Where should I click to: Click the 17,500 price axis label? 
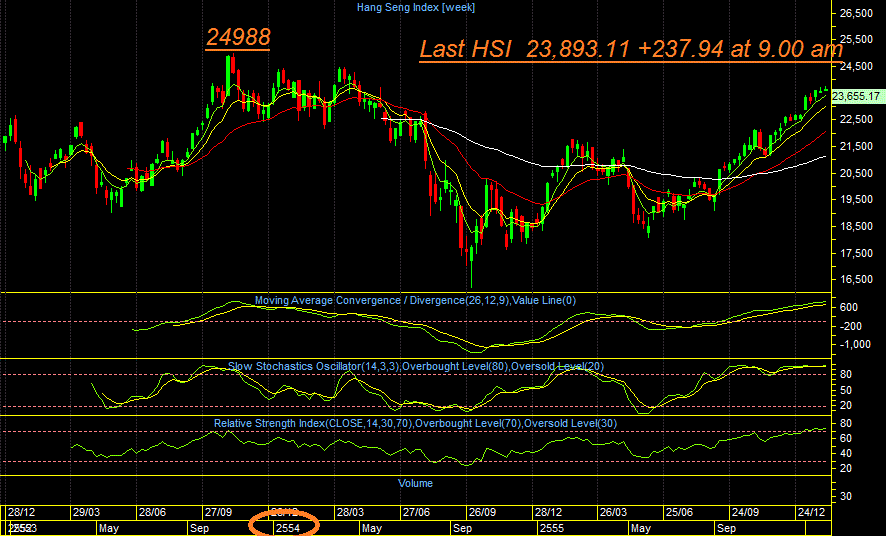[857, 253]
